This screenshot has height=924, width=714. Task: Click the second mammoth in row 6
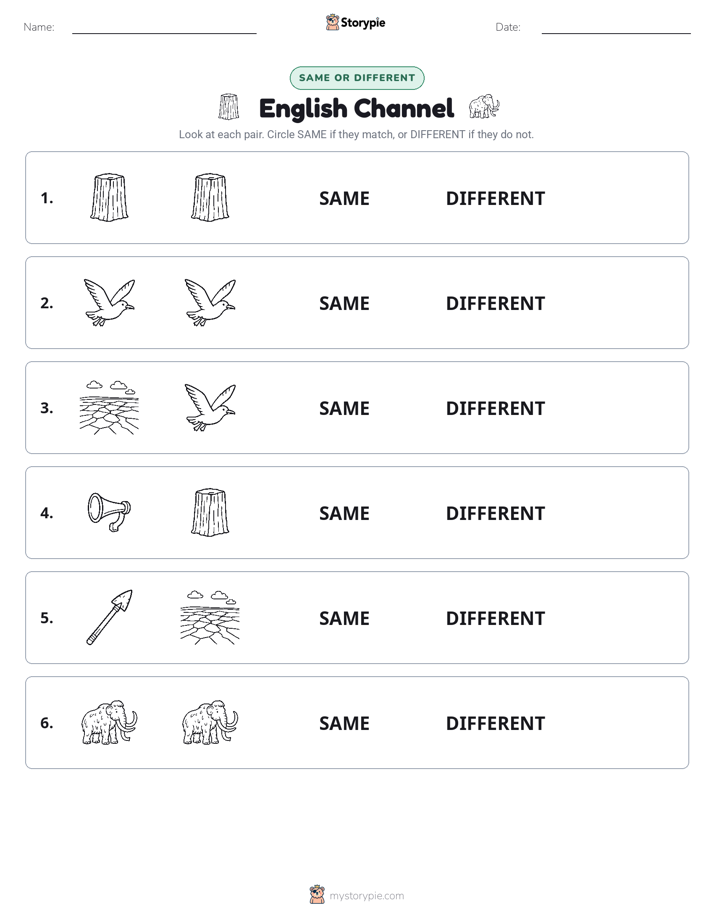coord(210,722)
